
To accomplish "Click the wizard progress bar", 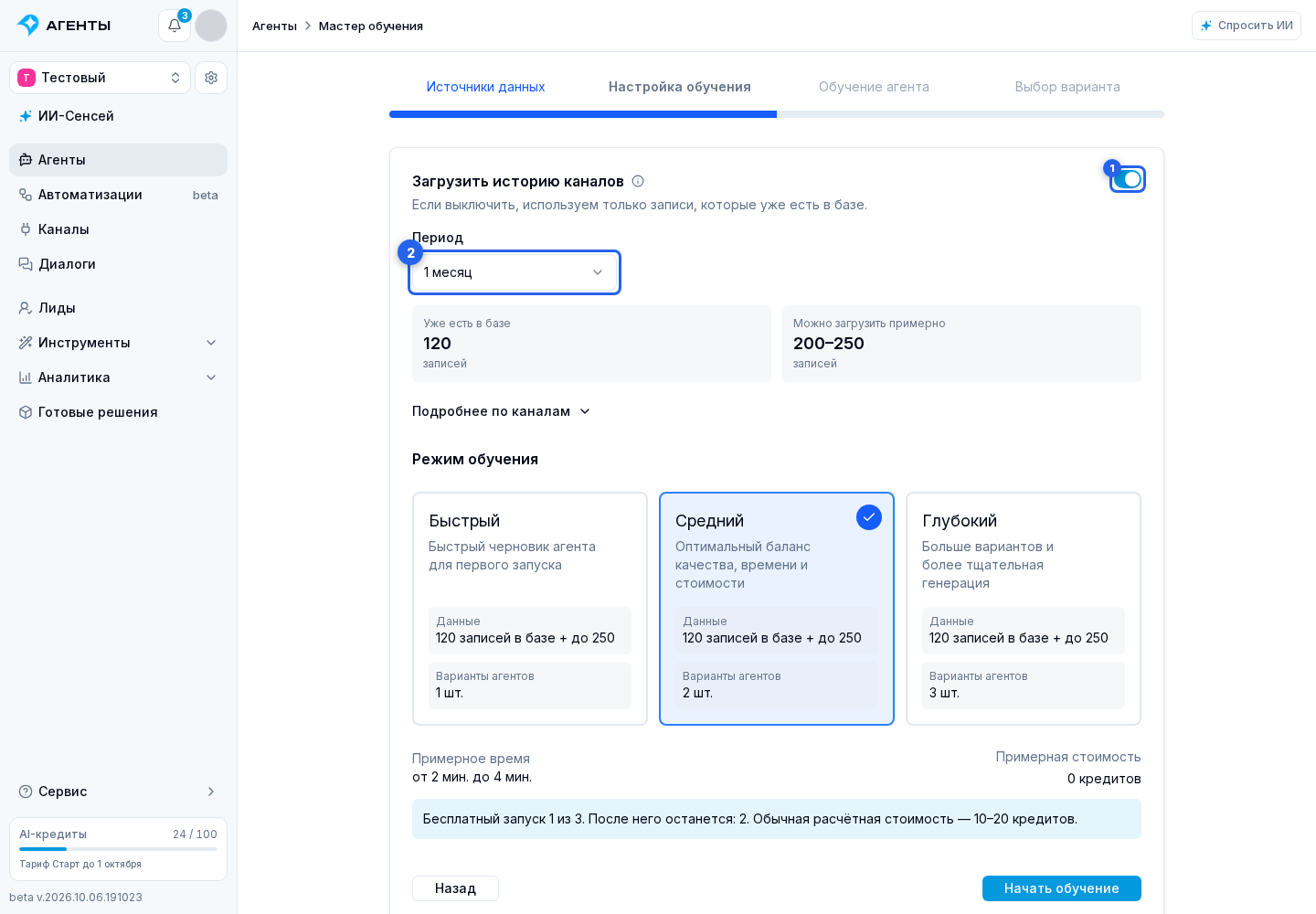I will coord(777,114).
